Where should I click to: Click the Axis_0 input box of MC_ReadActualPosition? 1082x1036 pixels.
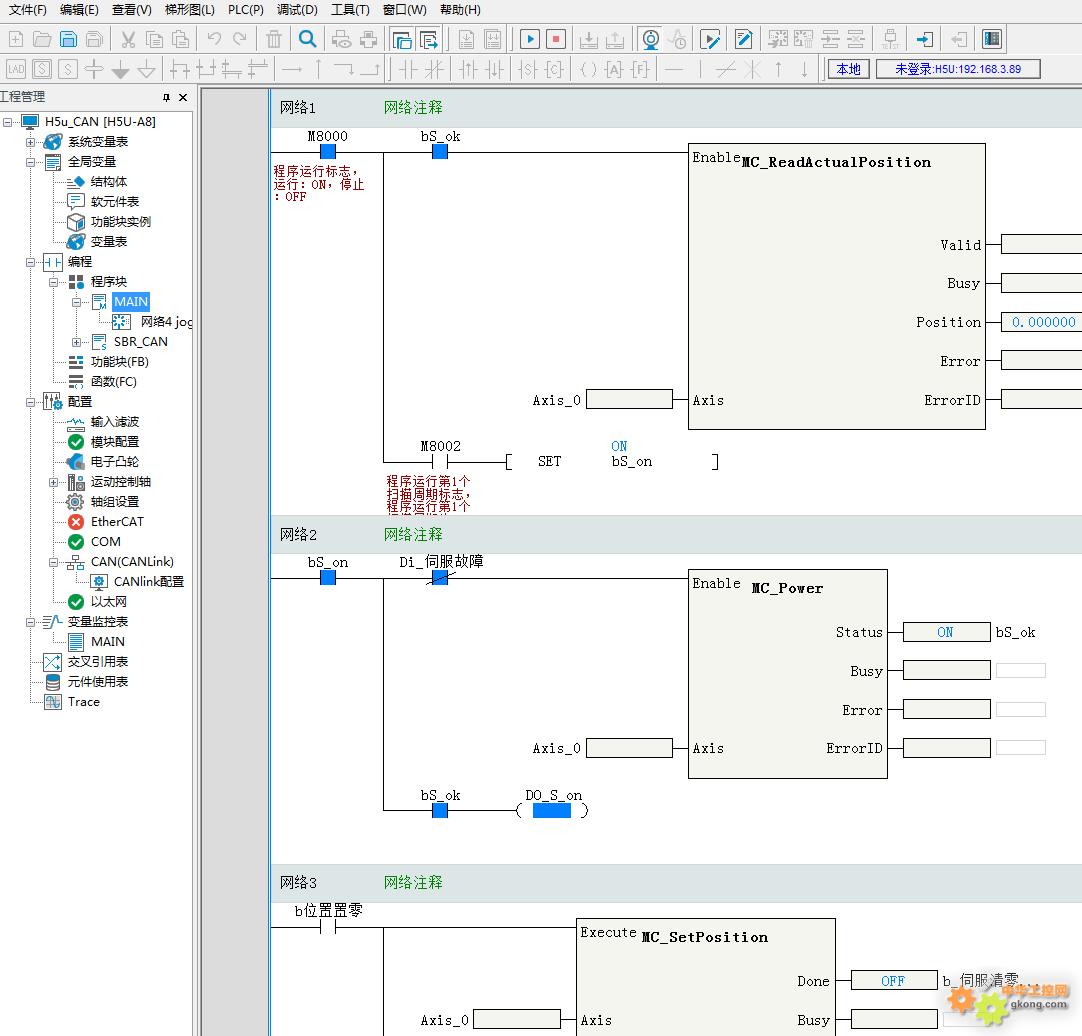[629, 400]
